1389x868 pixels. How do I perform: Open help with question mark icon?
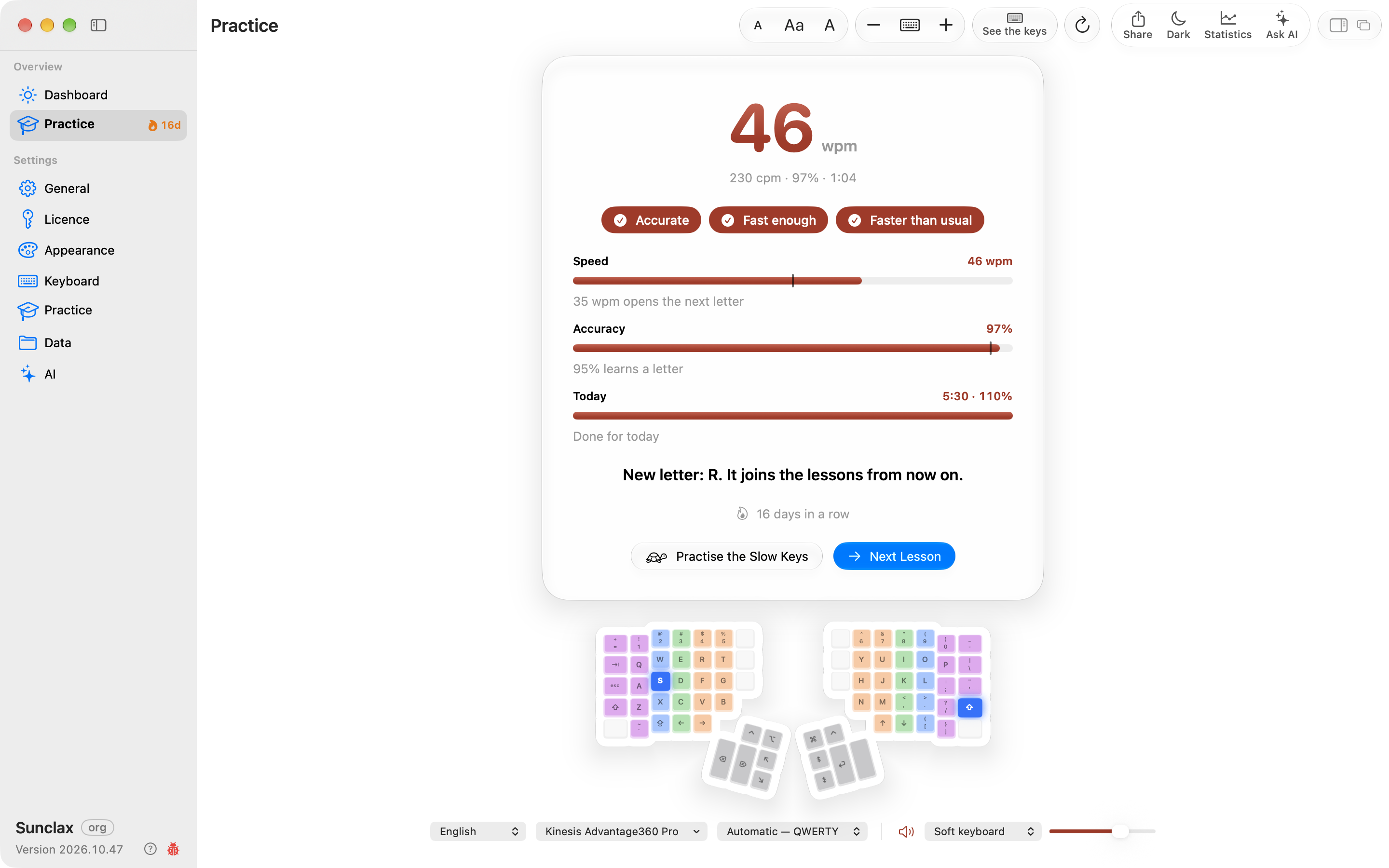pyautogui.click(x=150, y=849)
